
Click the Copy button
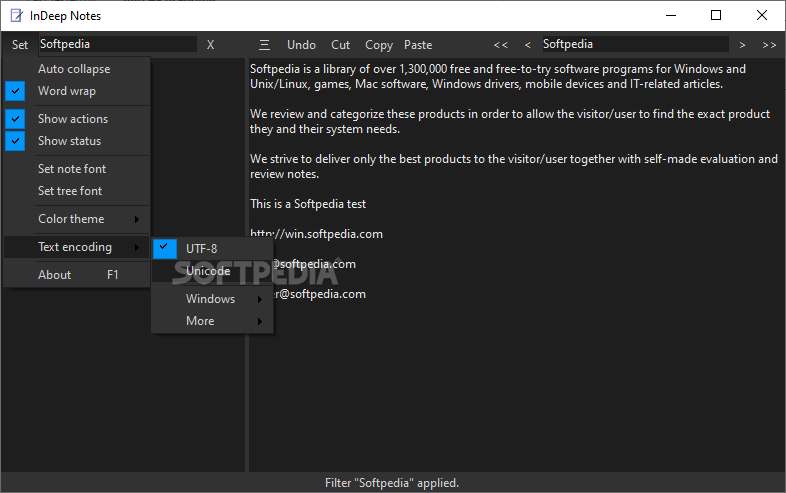coord(379,45)
